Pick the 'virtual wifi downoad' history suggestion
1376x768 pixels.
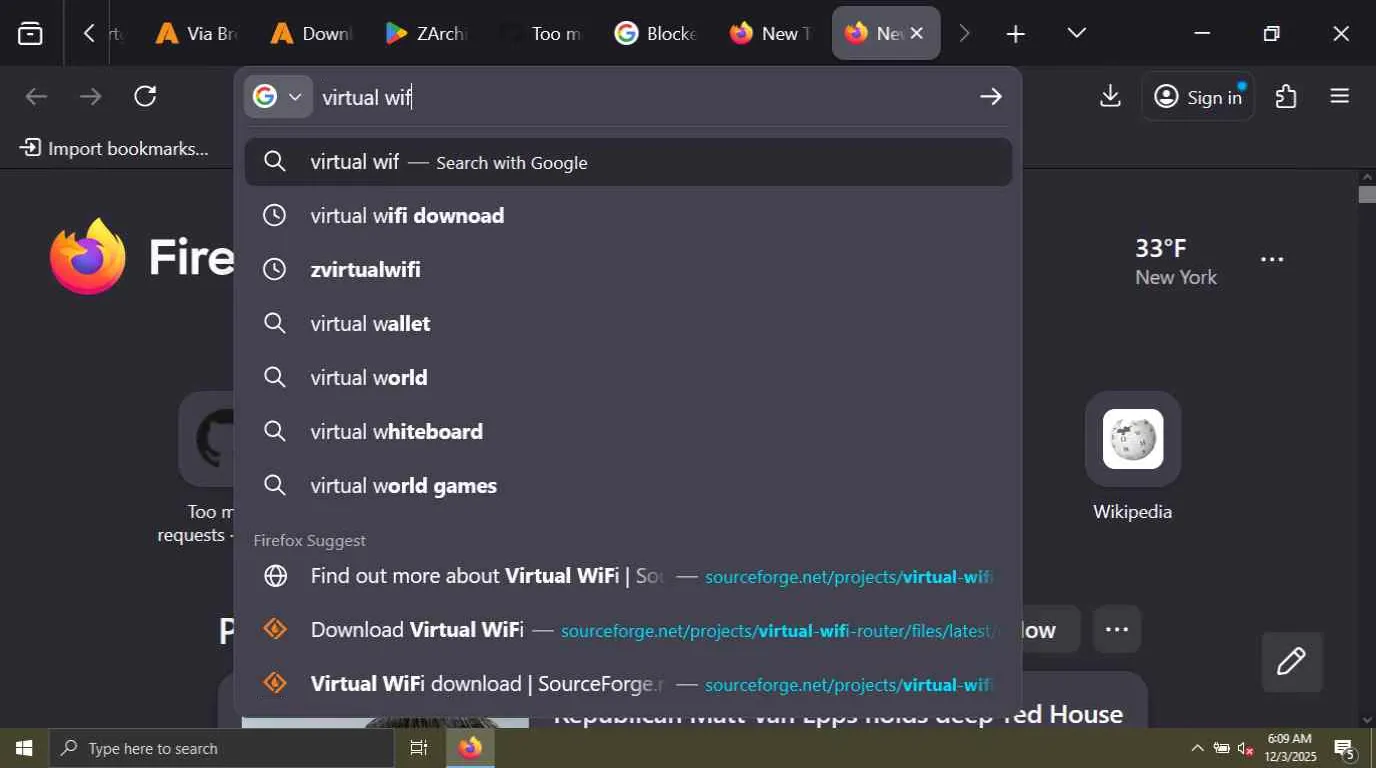[x=628, y=216]
